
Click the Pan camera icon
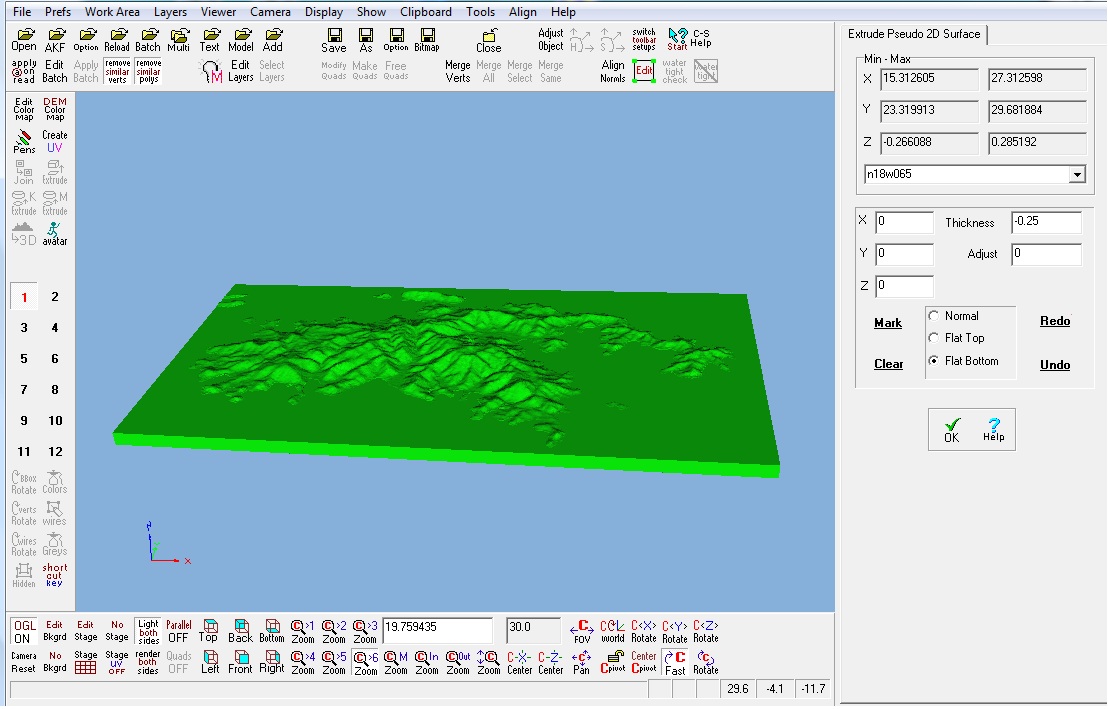click(581, 662)
